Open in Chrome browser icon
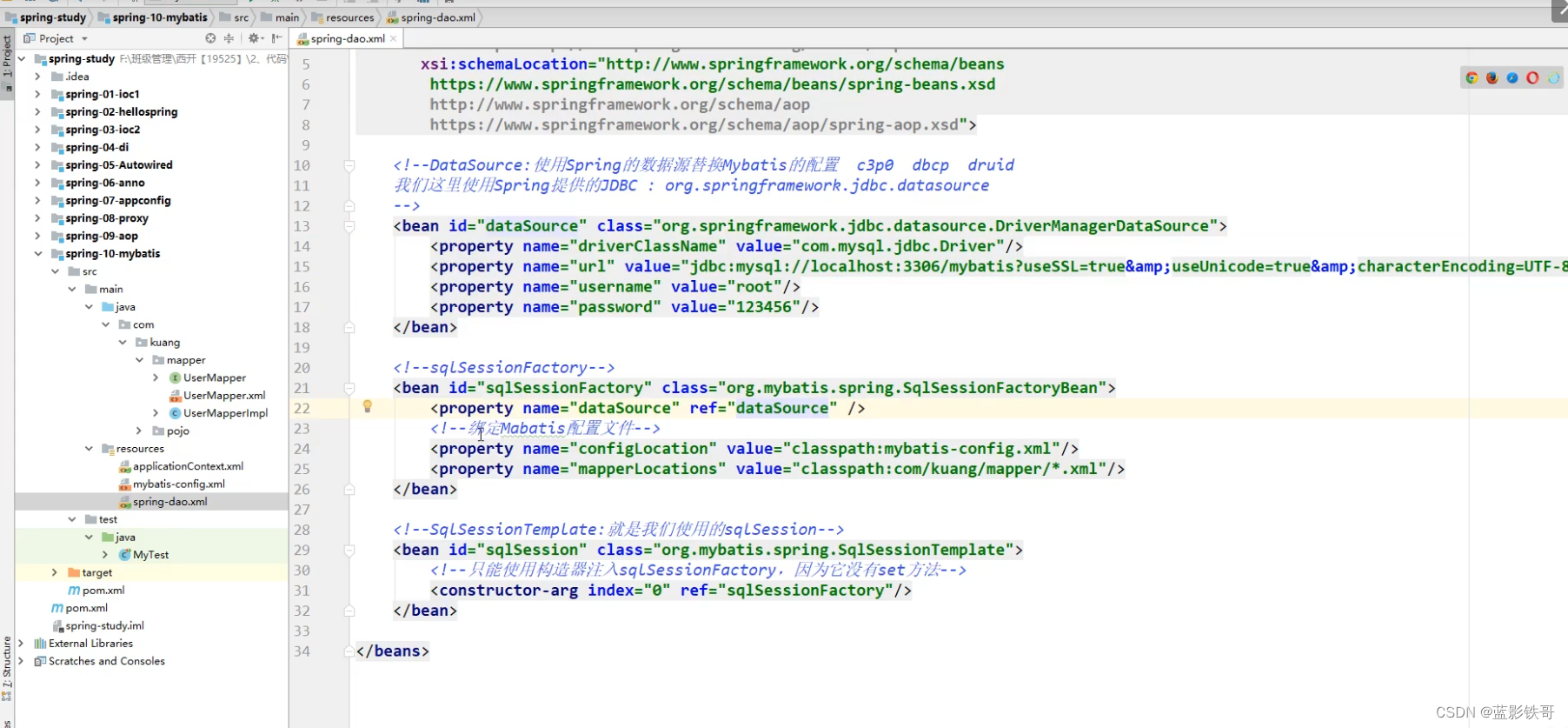Image resolution: width=1568 pixels, height=728 pixels. pyautogui.click(x=1472, y=77)
